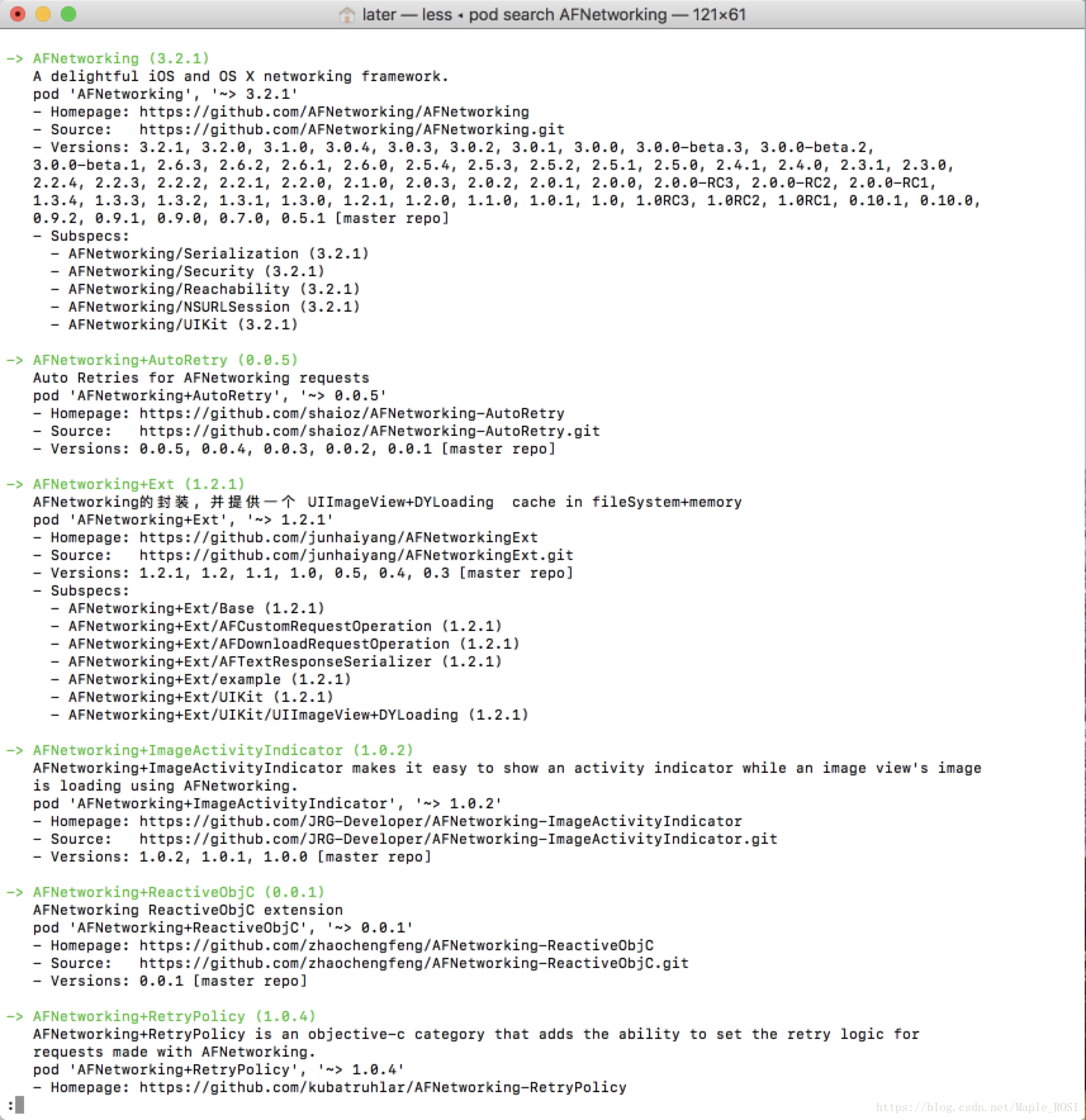The width and height of the screenshot is (1086, 1120).
Task: Click 'Subspecs:' label under AFNetworking+Ext
Action: pyautogui.click(x=89, y=590)
